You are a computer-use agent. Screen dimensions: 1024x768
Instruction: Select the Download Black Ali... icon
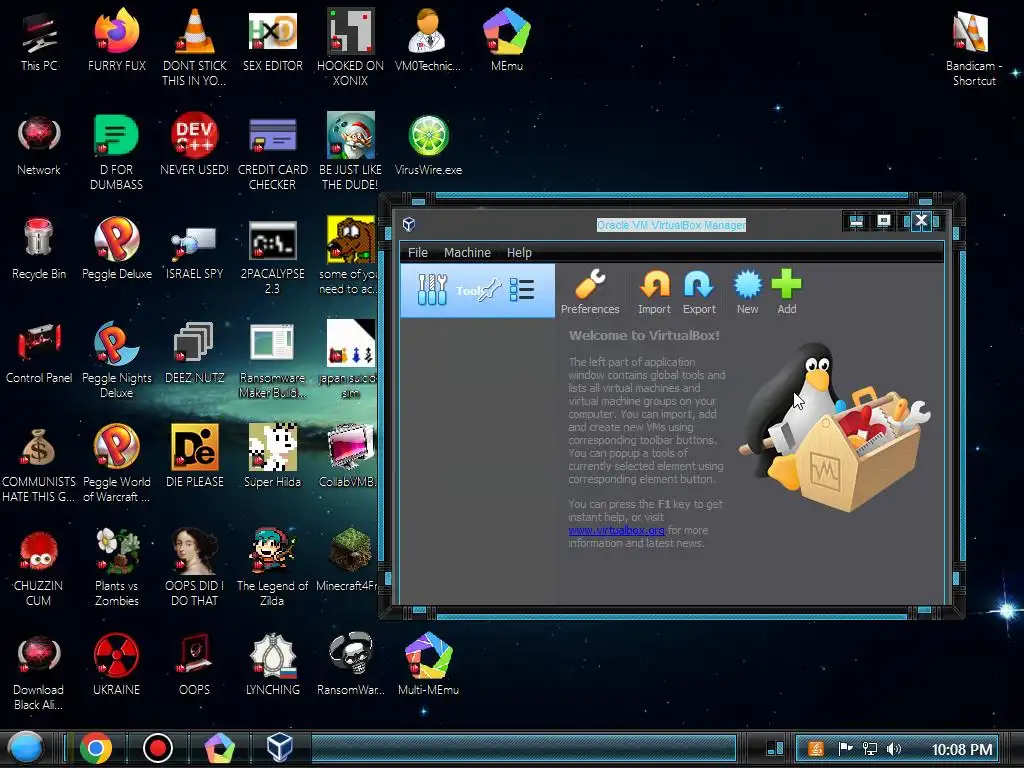pyautogui.click(x=39, y=673)
